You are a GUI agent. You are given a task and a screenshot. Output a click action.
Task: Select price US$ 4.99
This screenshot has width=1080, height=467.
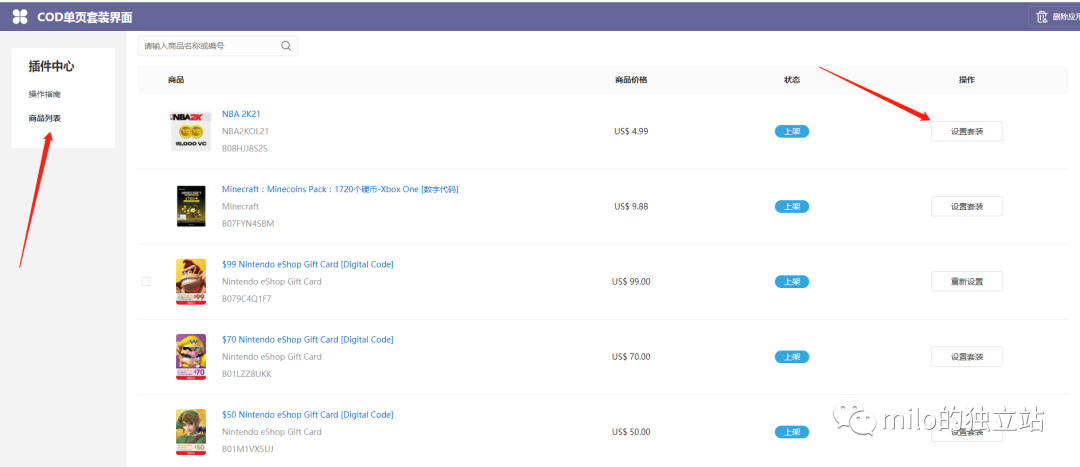tap(631, 131)
